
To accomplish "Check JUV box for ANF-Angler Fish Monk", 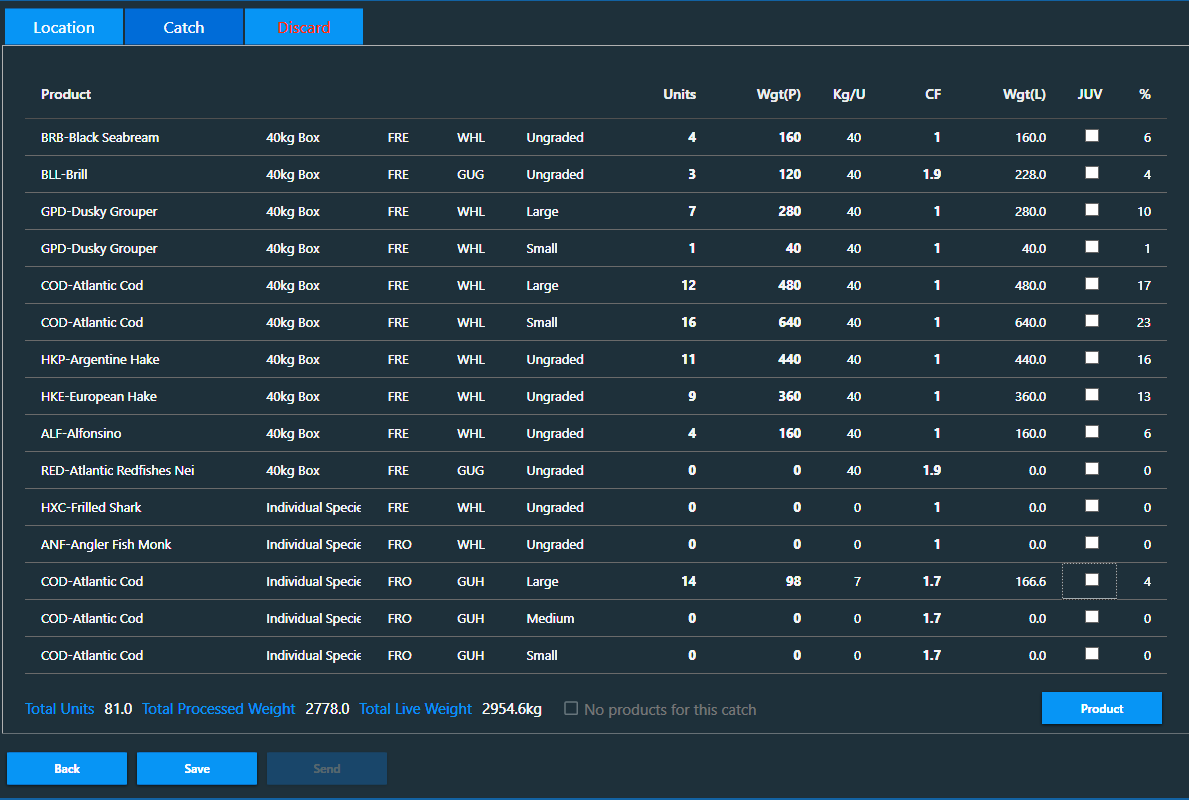I will tap(1091, 542).
